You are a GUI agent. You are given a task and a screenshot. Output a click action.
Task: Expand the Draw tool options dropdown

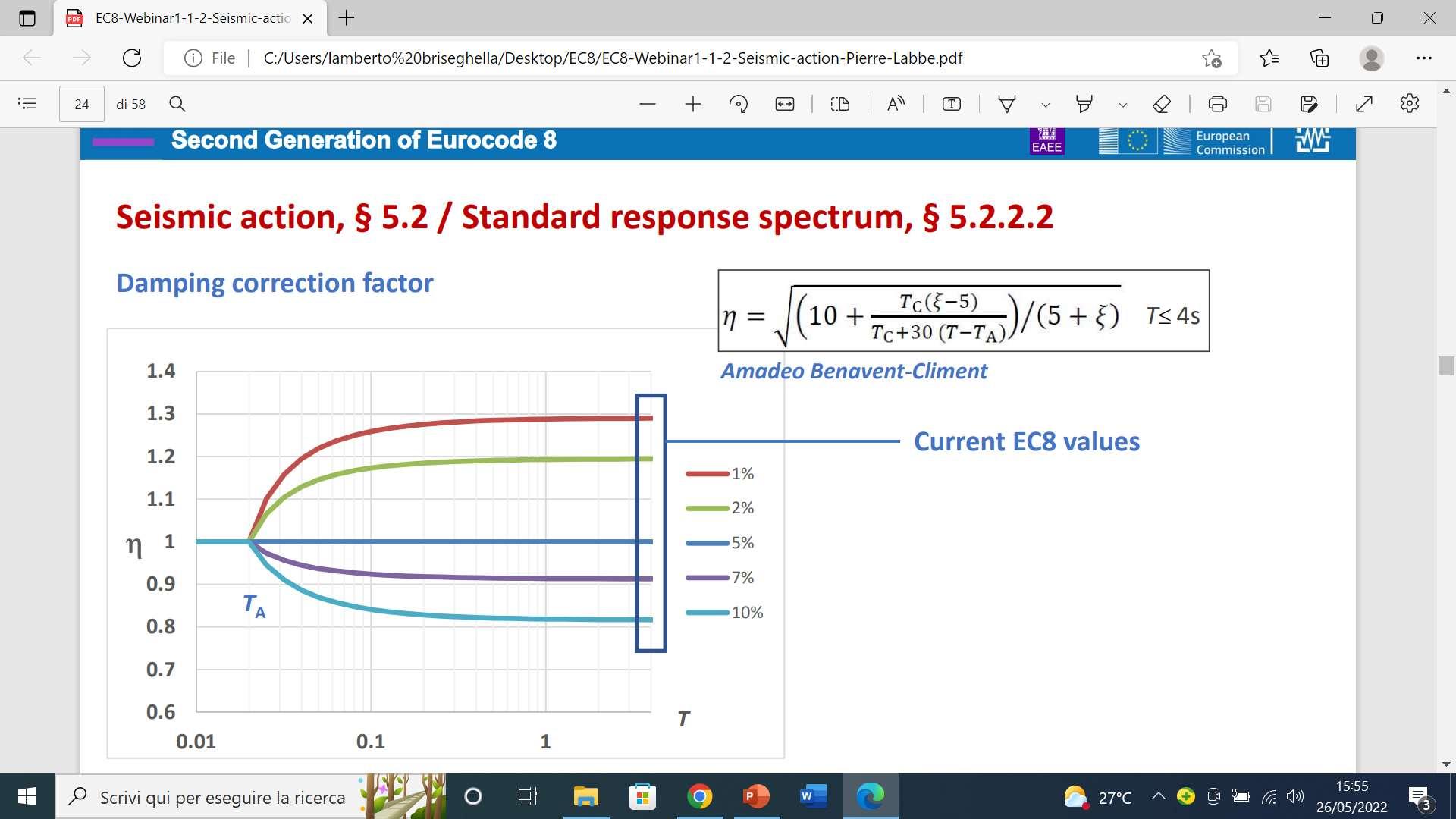[1046, 105]
